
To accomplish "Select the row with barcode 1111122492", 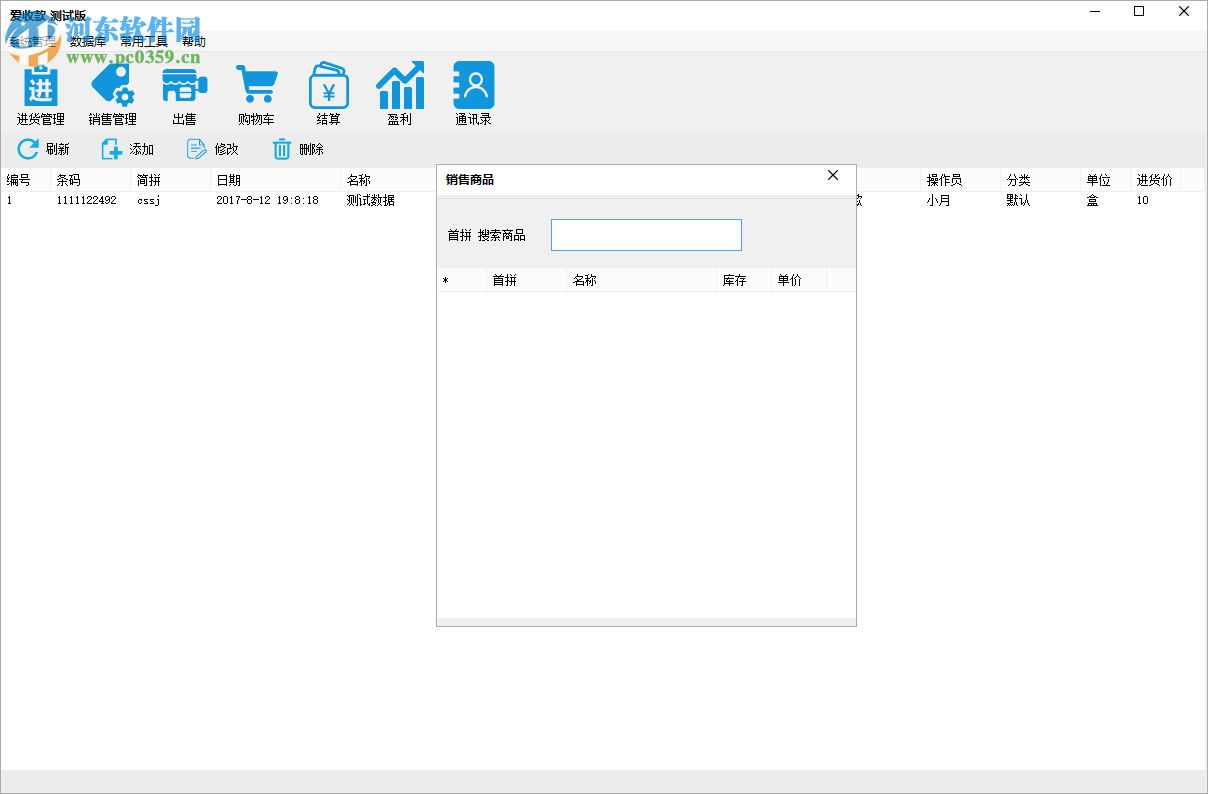I will 88,200.
